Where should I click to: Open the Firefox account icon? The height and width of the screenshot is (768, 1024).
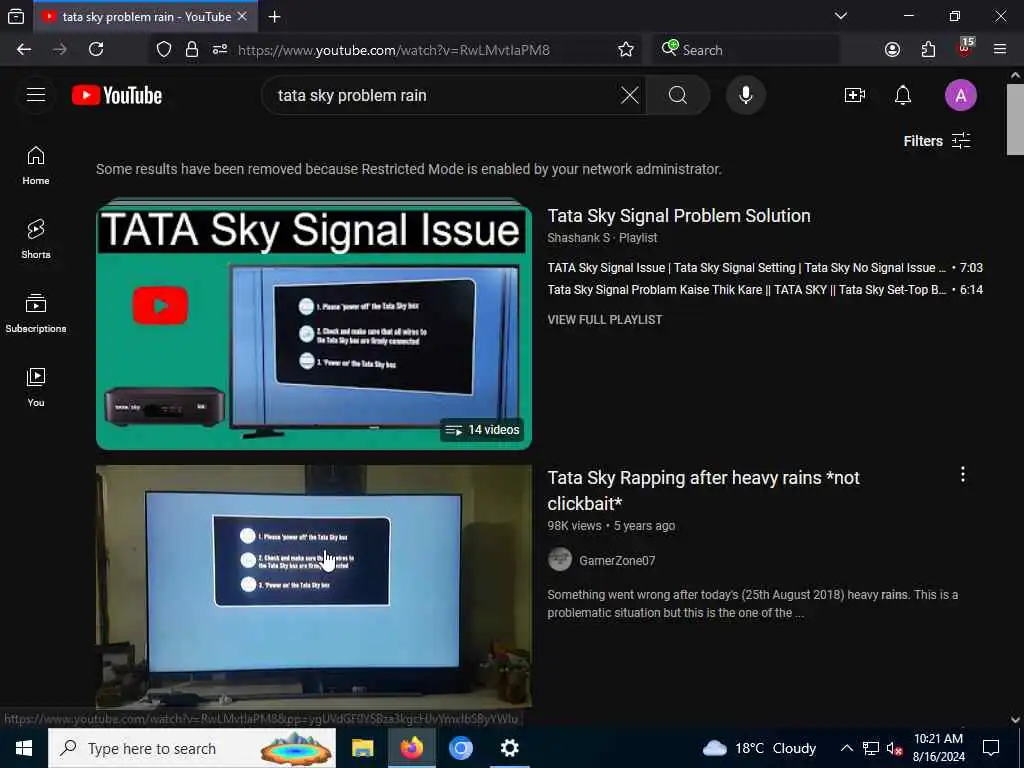pos(892,50)
